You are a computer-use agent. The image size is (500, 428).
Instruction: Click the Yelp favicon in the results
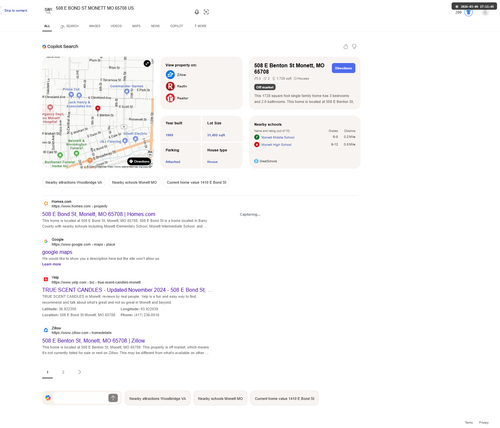point(46,279)
